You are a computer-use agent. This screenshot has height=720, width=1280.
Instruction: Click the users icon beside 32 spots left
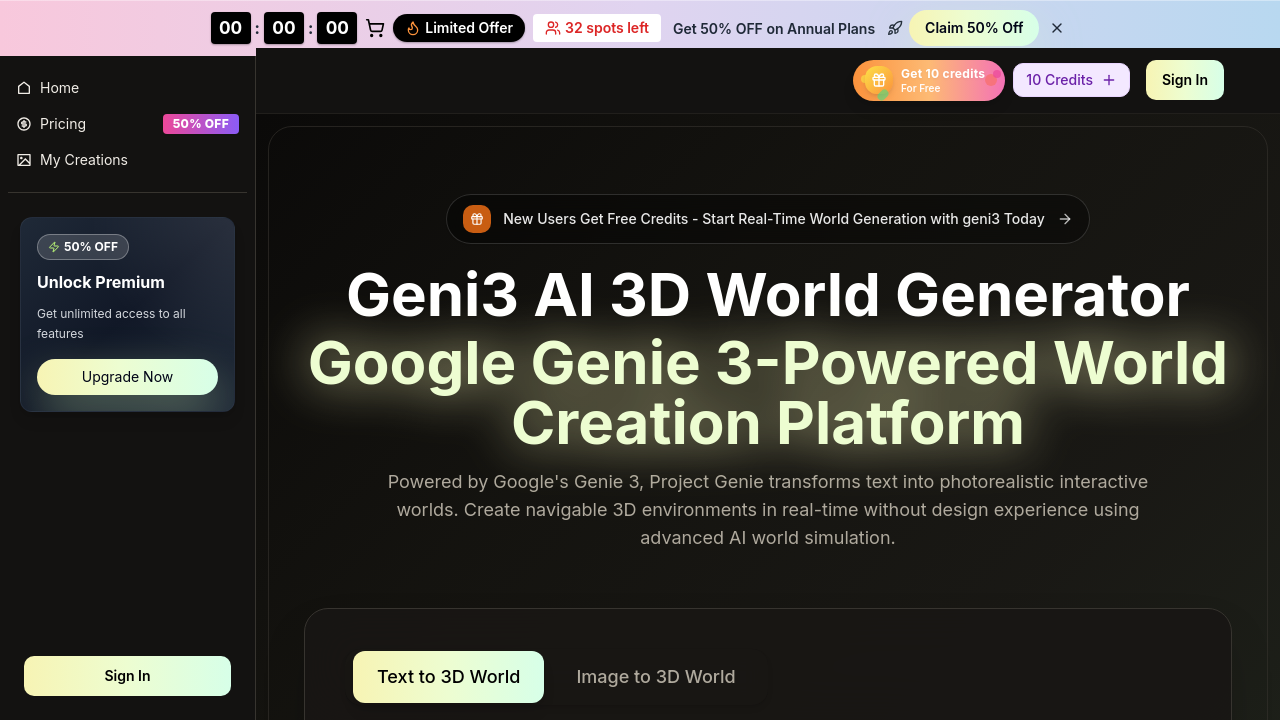pyautogui.click(x=552, y=28)
